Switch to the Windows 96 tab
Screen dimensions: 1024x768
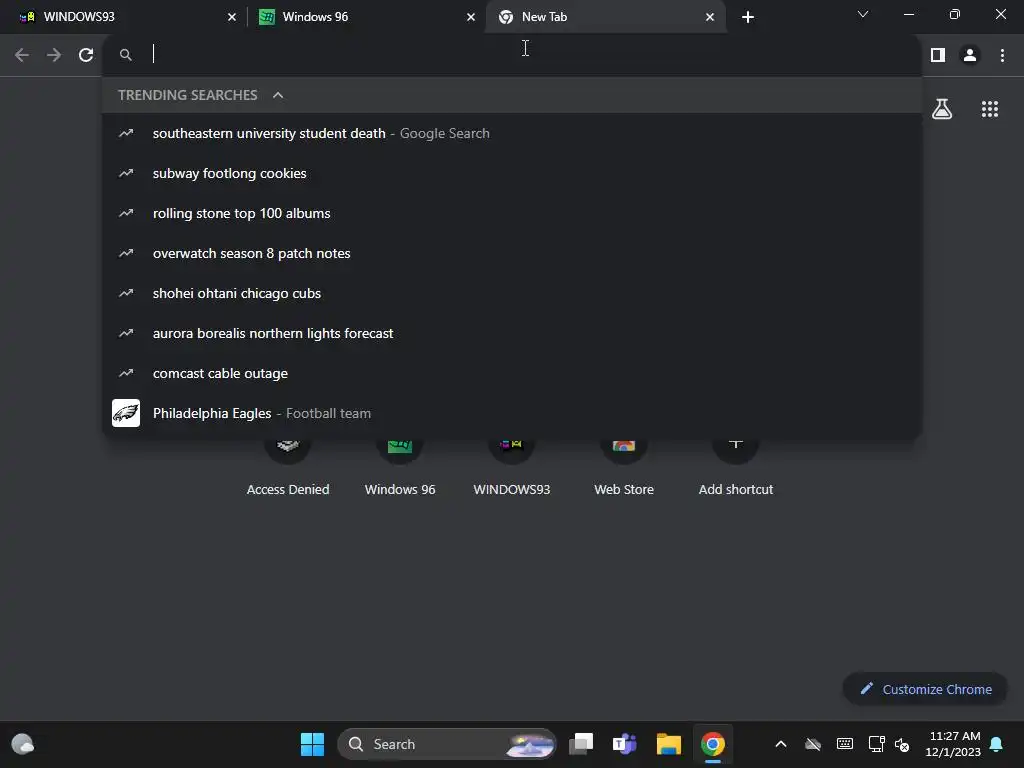click(366, 17)
